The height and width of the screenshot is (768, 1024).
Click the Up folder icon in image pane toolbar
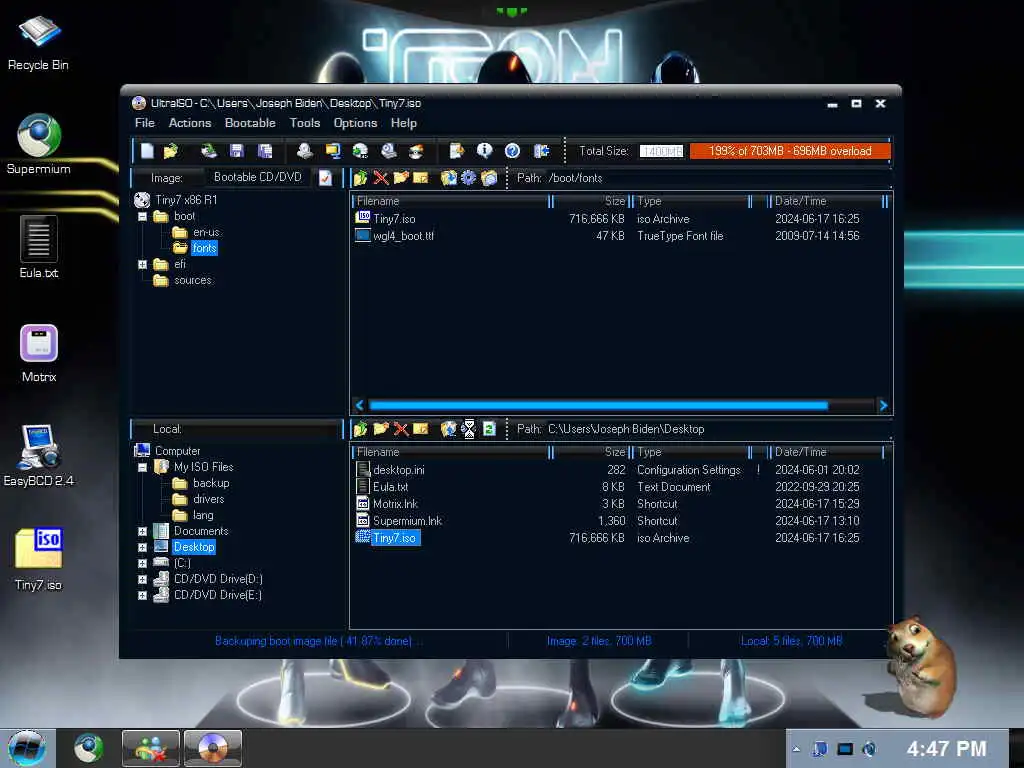(360, 178)
